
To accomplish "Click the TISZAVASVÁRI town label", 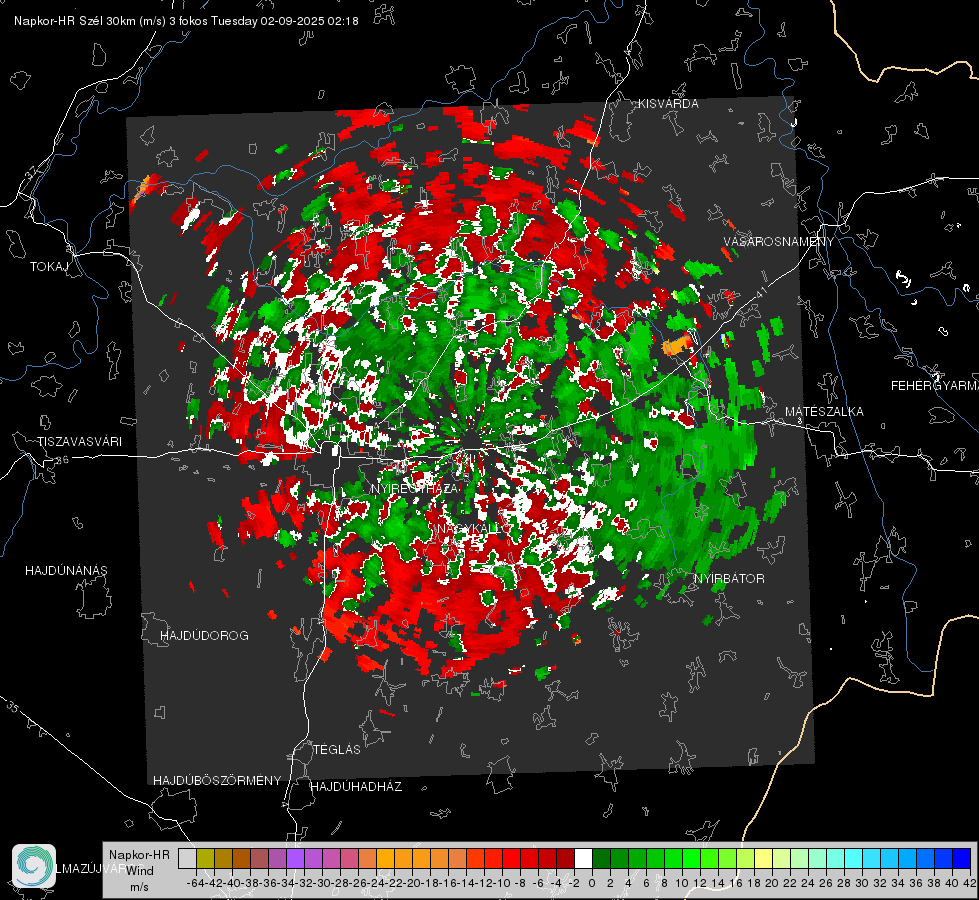I will click(x=79, y=442).
